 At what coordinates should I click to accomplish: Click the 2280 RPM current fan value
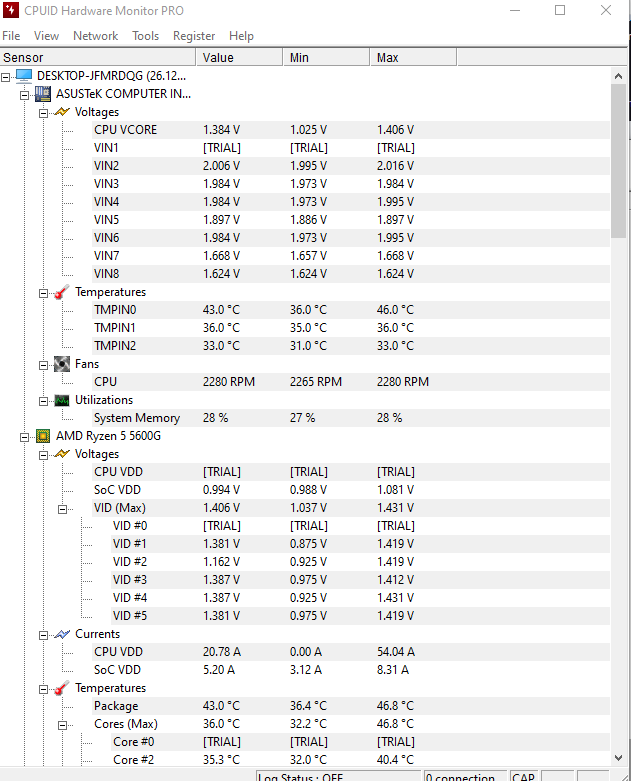(x=229, y=382)
